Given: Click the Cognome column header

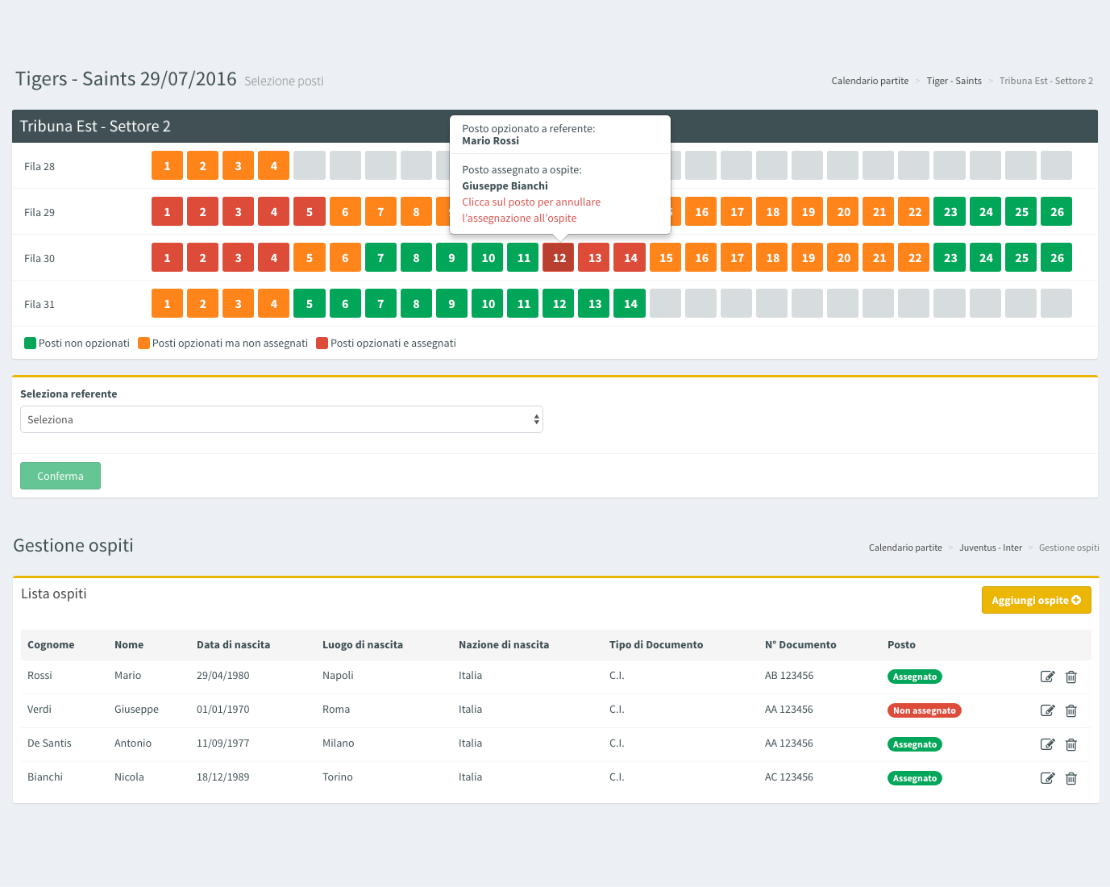Looking at the screenshot, I should [x=51, y=645].
